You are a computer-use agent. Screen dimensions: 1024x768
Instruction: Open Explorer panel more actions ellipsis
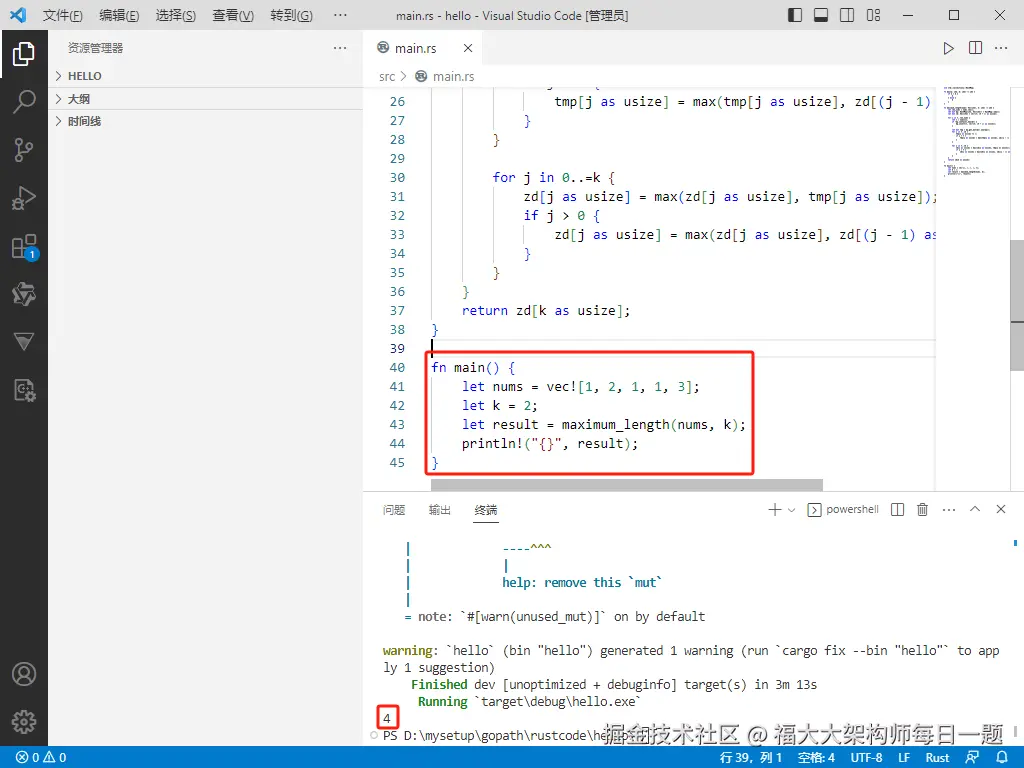[340, 48]
